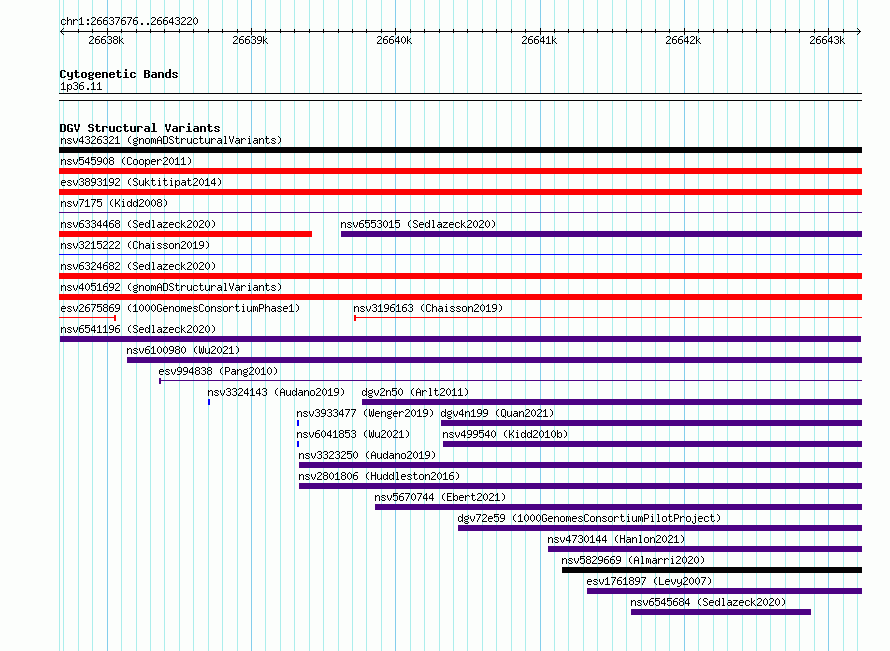Click the 26640k ruler tick label
The image size is (890, 651).
pos(394,41)
